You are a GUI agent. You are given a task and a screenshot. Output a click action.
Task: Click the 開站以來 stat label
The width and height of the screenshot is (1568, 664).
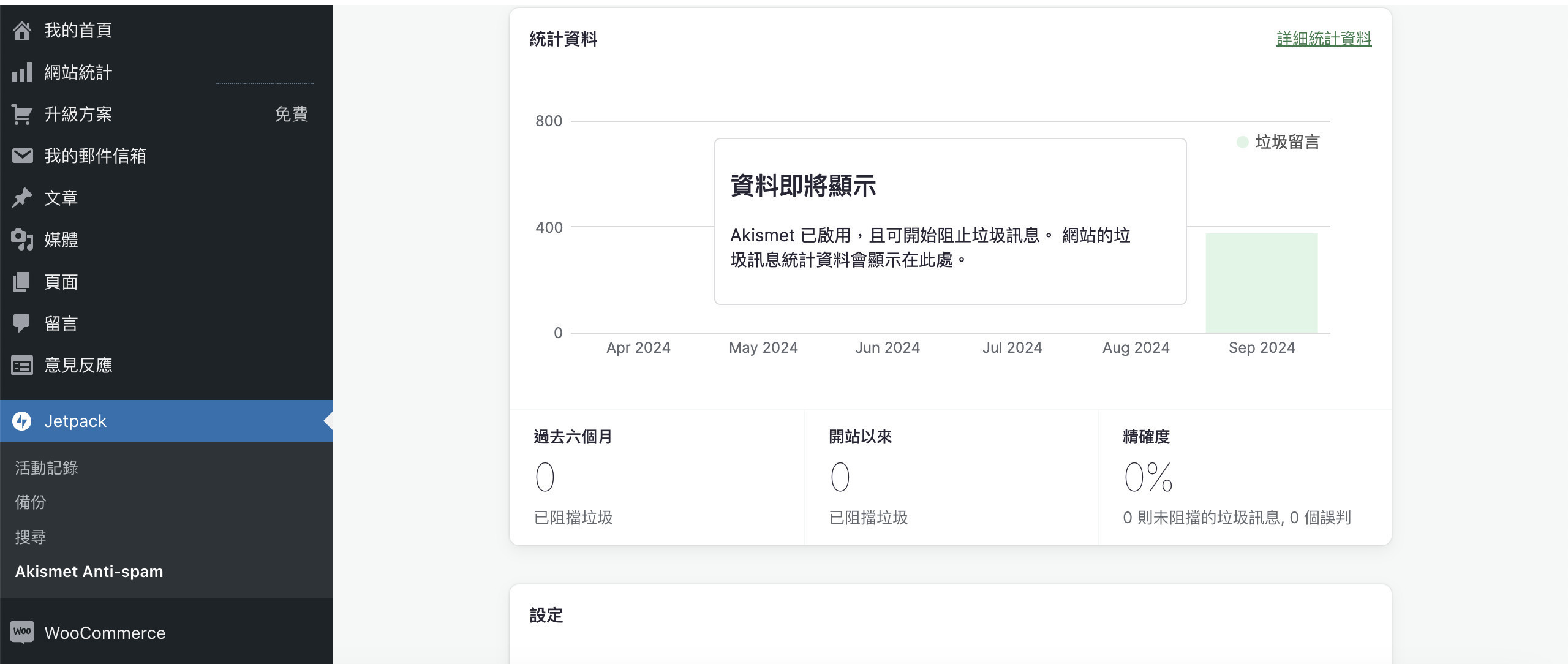pyautogui.click(x=861, y=437)
